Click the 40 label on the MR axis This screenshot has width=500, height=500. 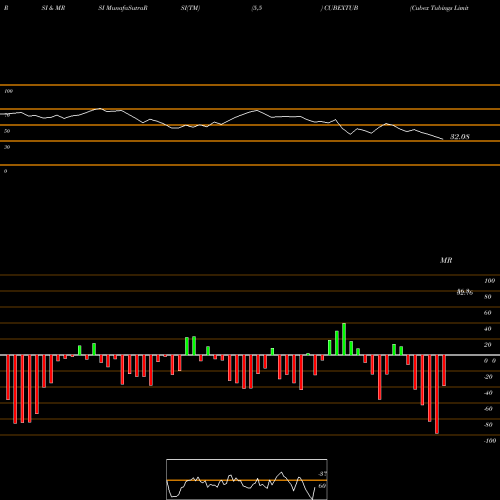point(487,329)
